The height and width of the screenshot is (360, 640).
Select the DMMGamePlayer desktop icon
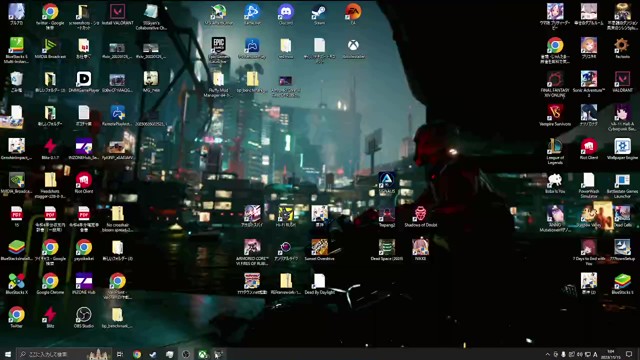tap(84, 82)
